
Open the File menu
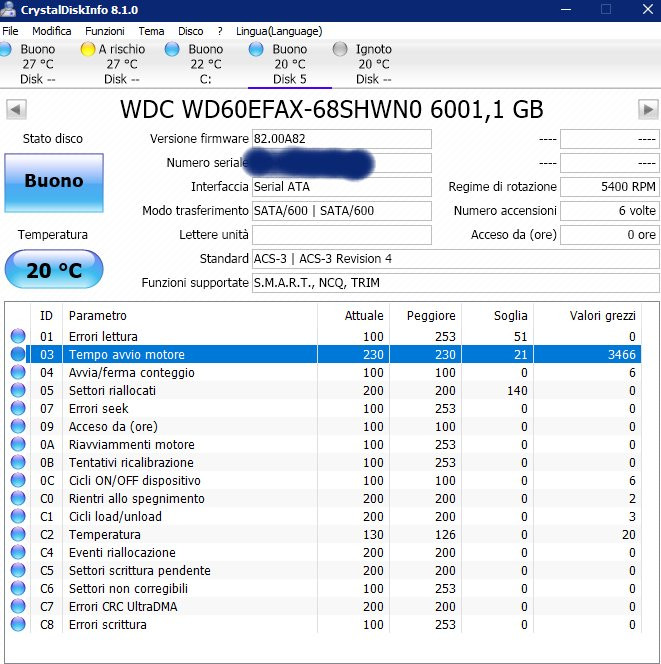[10, 31]
